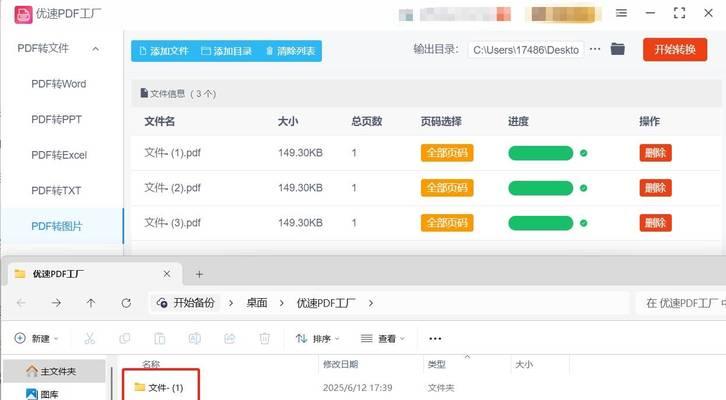
Task: Open output directory browse ellipsis
Action: tap(595, 49)
